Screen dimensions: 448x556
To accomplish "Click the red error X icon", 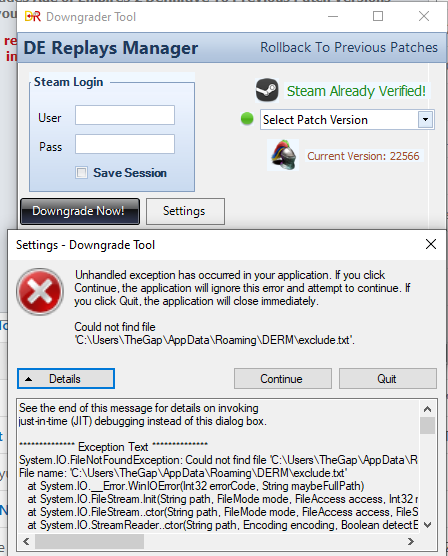I will 40,291.
